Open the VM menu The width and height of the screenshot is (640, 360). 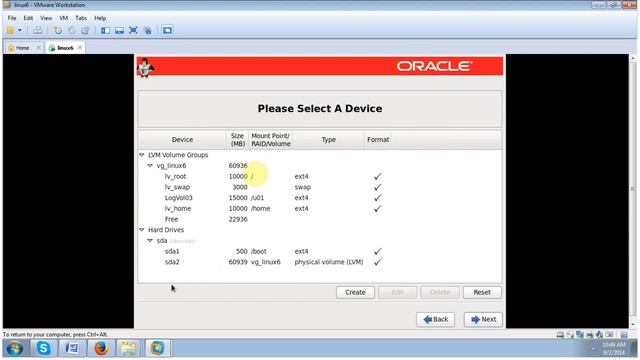click(64, 18)
